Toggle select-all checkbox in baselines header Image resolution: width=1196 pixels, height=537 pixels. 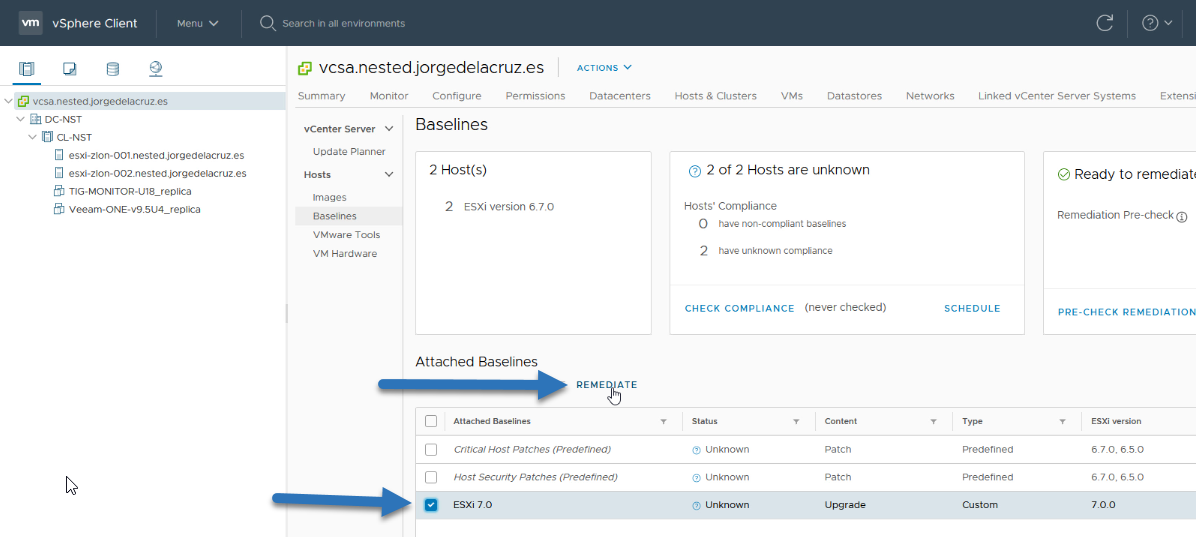pyautogui.click(x=431, y=421)
